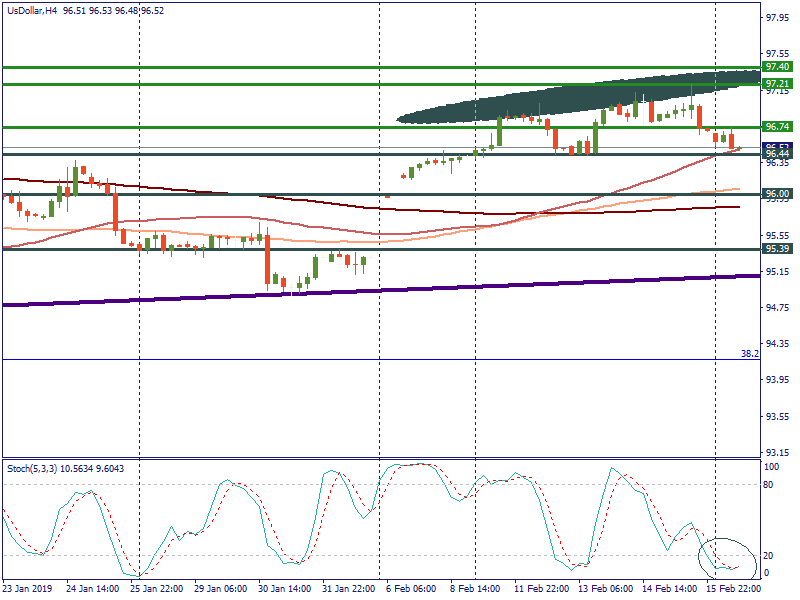The image size is (800, 600).
Task: Select the 95.39 support level label
Action: click(777, 249)
